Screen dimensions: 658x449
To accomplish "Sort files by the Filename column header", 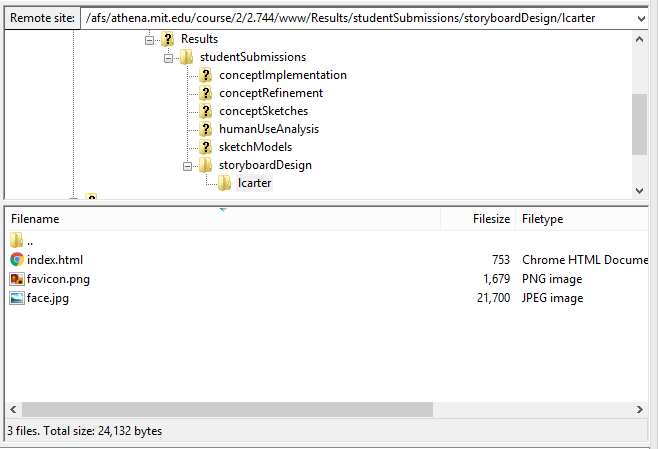I will [35, 218].
